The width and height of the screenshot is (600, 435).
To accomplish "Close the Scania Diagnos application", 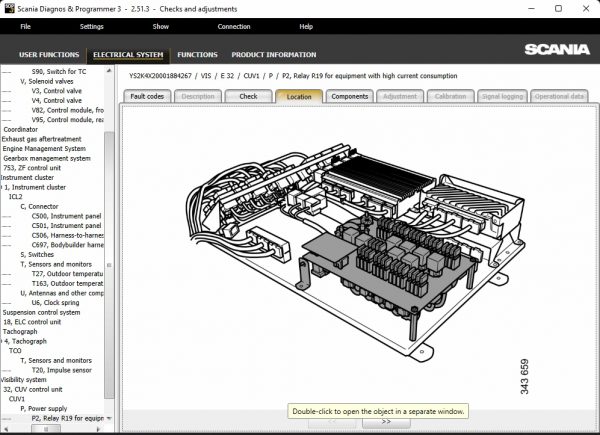I will tap(585, 8).
